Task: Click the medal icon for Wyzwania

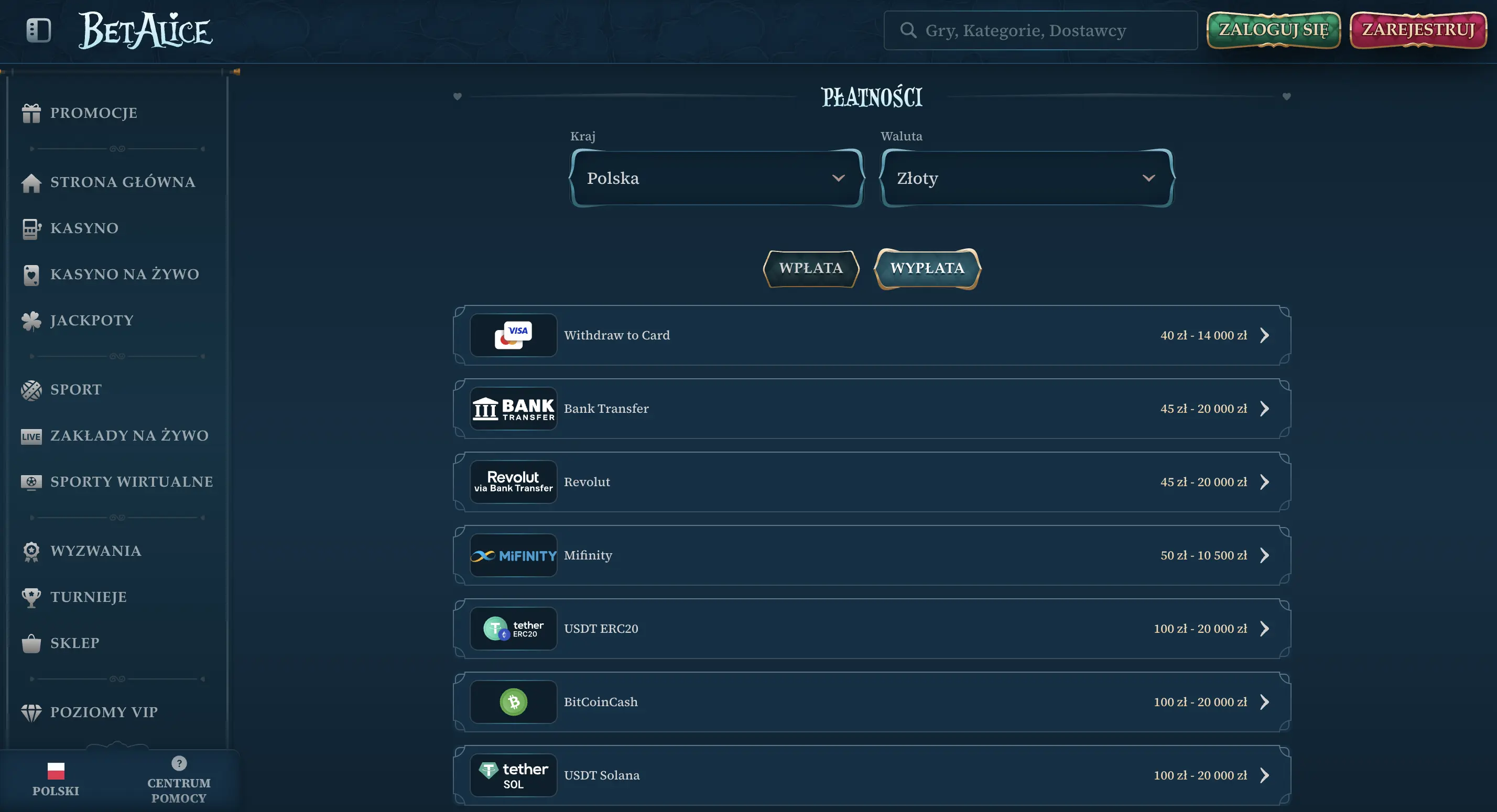Action: coord(31,551)
